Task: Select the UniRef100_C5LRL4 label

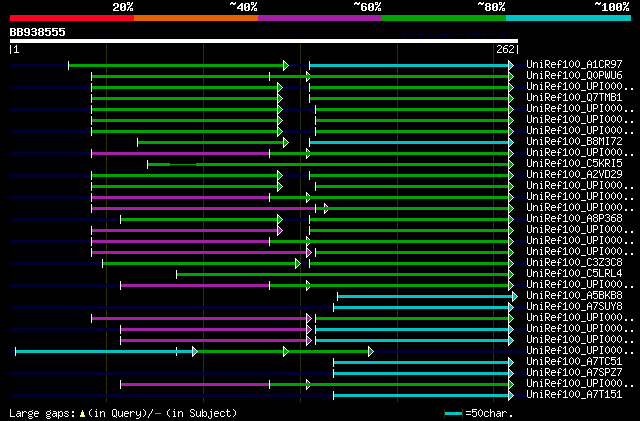Action: tap(574, 274)
